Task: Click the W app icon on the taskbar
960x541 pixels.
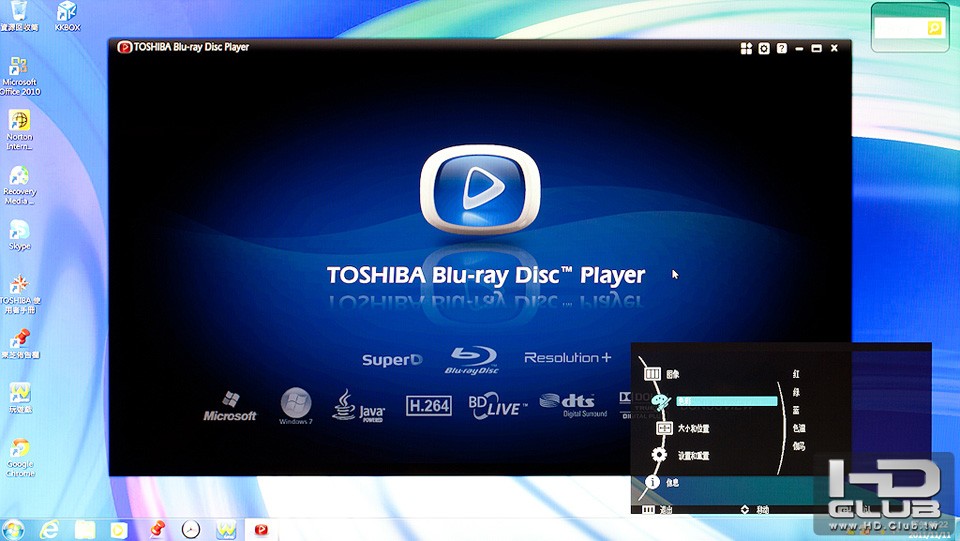Action: [226, 529]
